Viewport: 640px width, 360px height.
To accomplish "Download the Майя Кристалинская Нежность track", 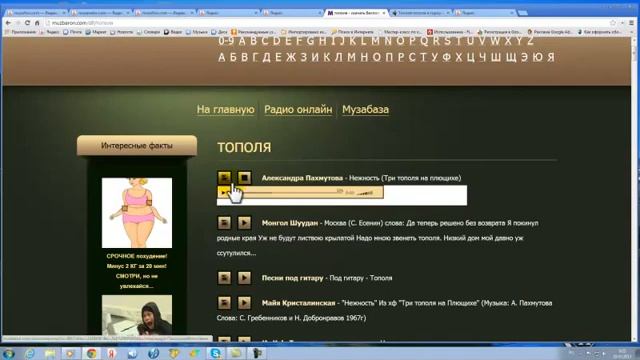I will point(224,303).
